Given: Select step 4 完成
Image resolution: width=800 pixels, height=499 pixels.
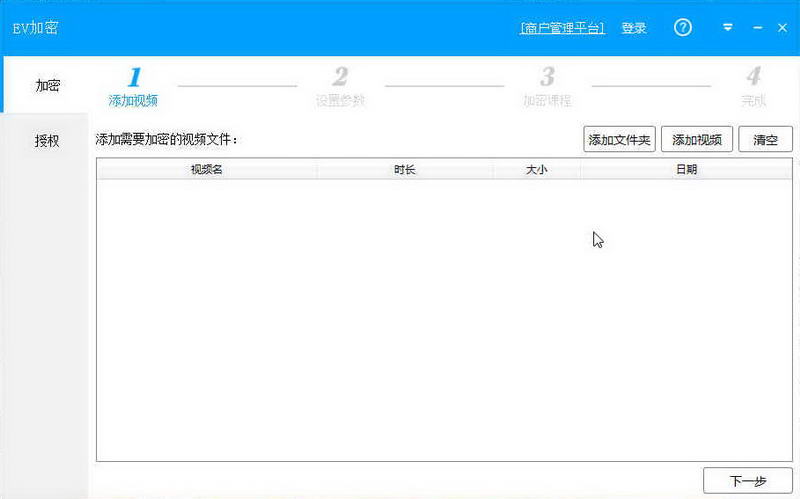Looking at the screenshot, I should pyautogui.click(x=754, y=87).
